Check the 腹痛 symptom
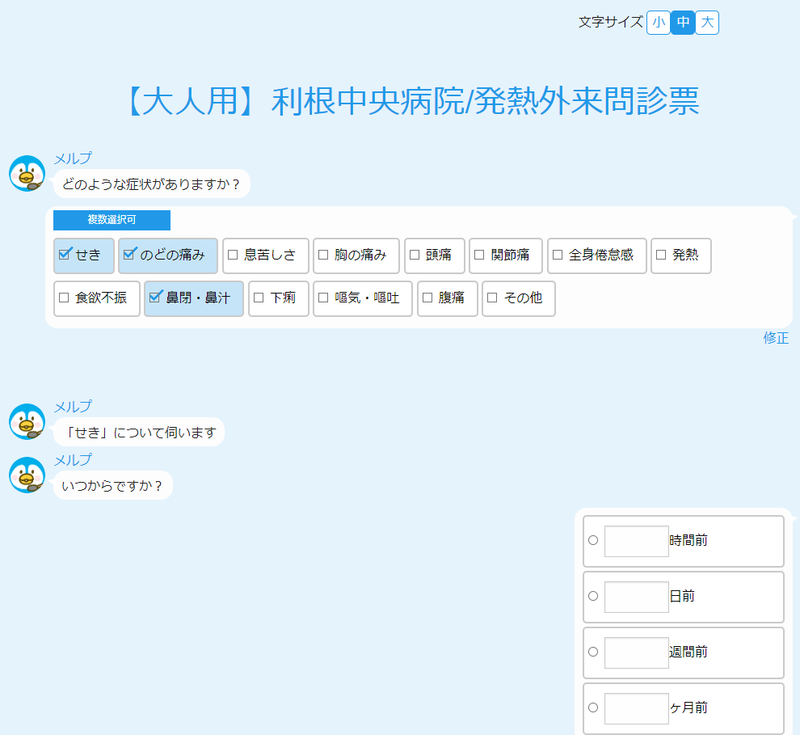This screenshot has width=800, height=735. 447,298
